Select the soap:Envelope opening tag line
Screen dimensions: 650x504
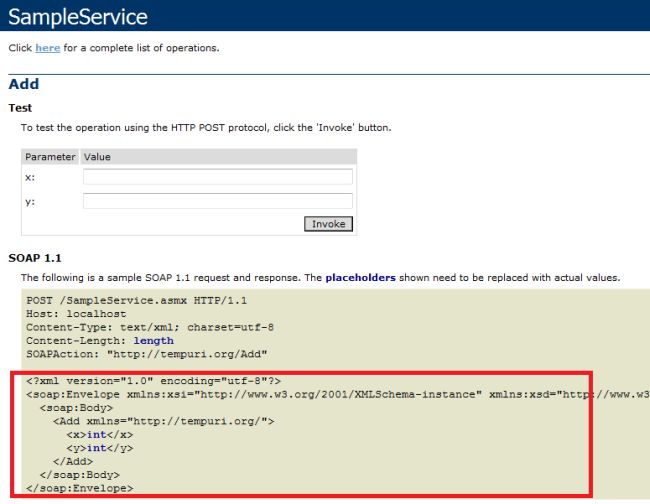click(x=338, y=394)
